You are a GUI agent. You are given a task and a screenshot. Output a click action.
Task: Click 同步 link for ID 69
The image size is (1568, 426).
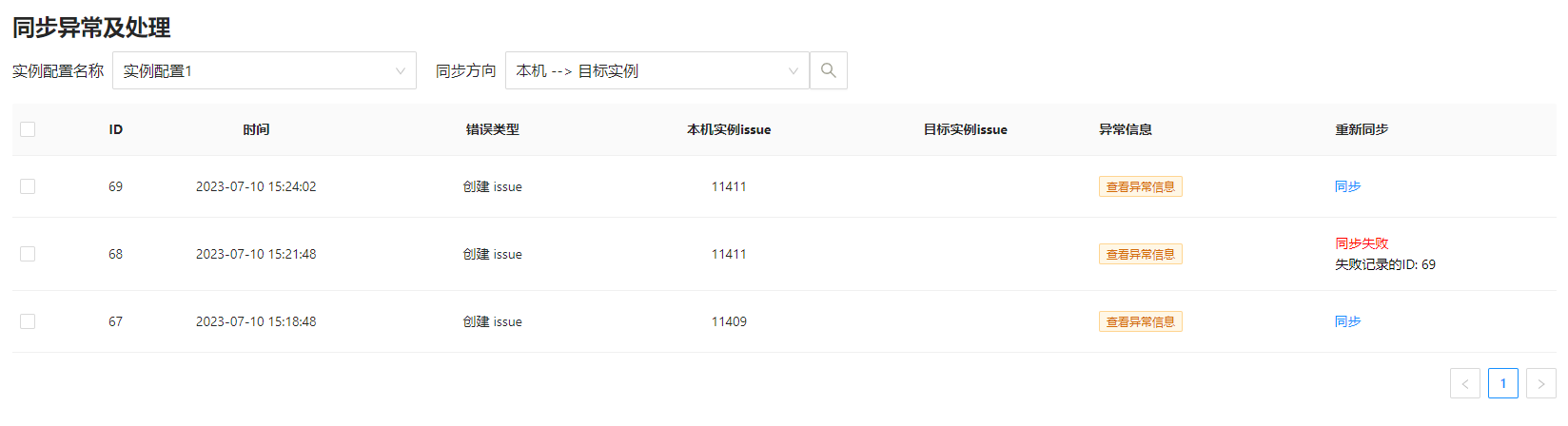click(1347, 186)
